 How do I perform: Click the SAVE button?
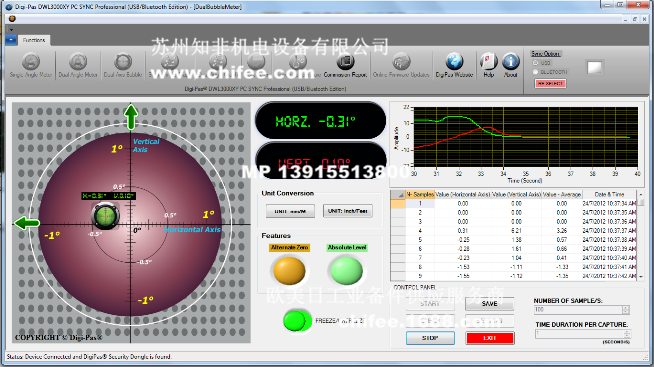click(x=489, y=304)
